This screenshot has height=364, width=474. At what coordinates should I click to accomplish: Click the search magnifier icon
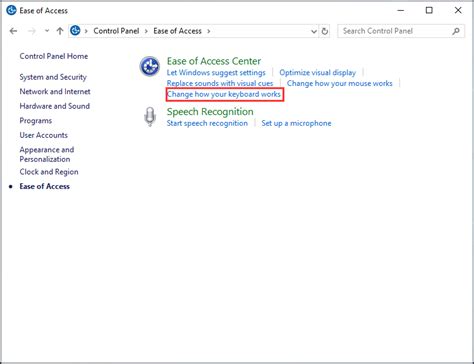456,31
